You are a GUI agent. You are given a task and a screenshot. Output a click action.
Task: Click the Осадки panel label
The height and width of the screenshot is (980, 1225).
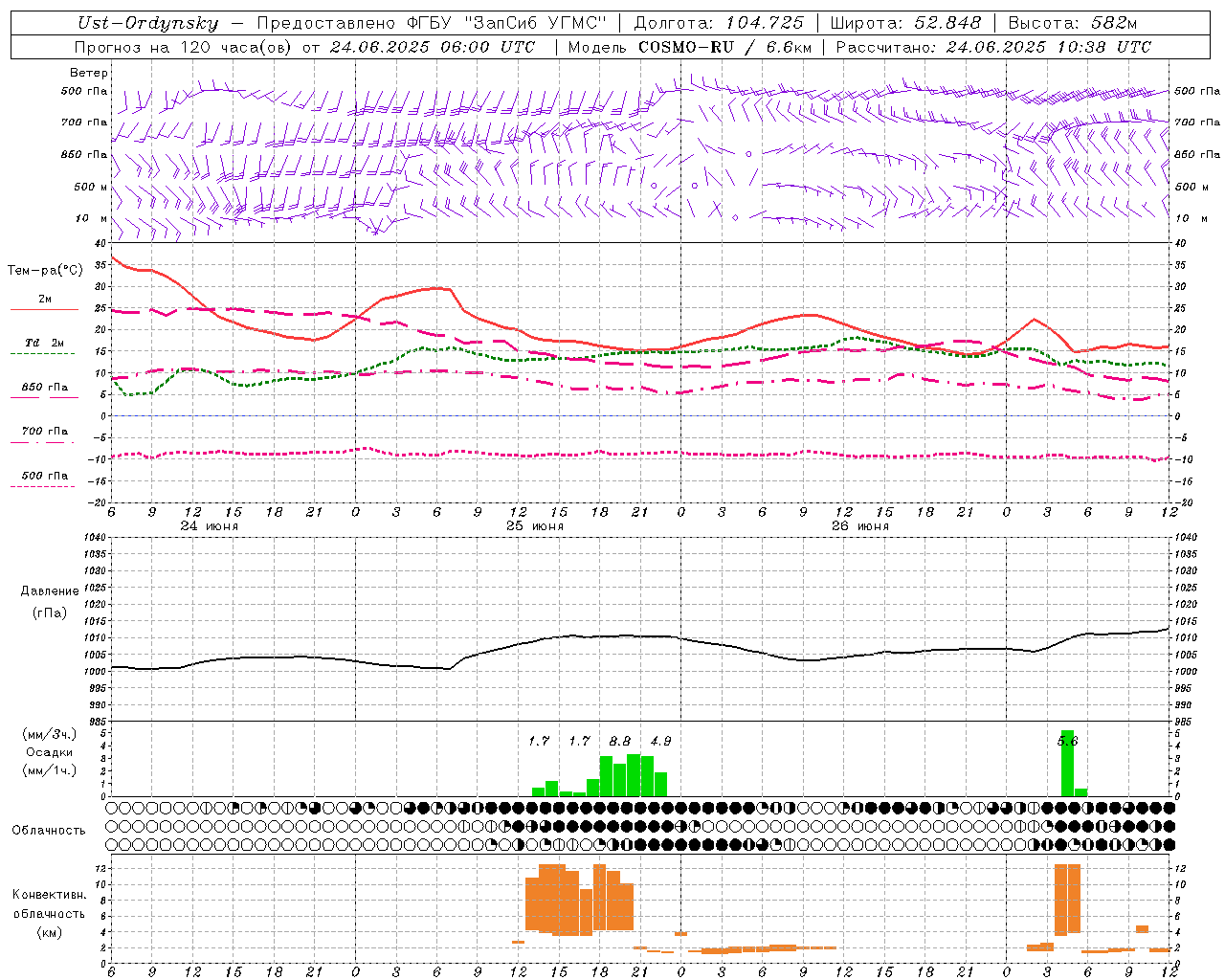pyautogui.click(x=50, y=752)
